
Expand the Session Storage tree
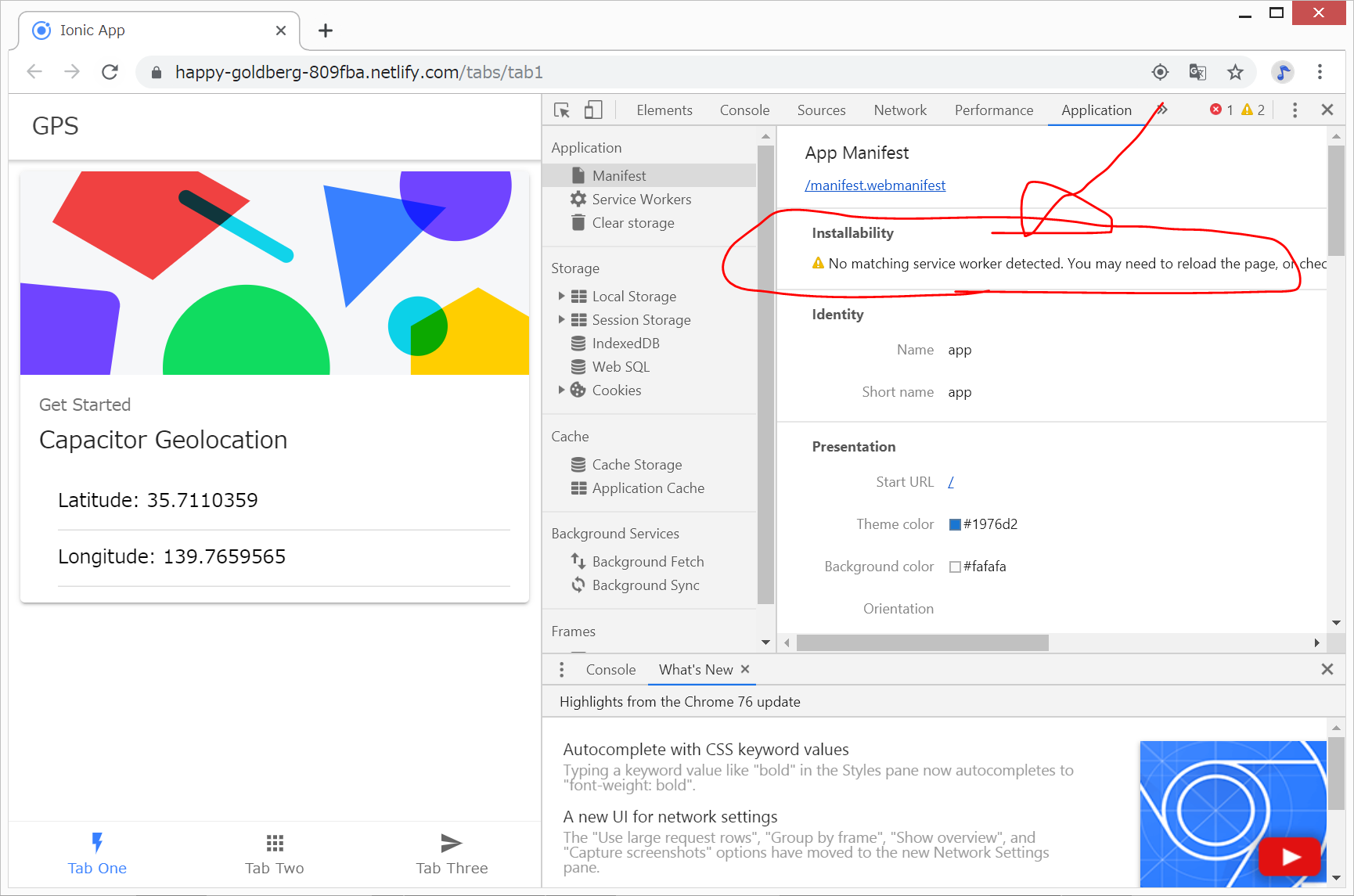[561, 320]
